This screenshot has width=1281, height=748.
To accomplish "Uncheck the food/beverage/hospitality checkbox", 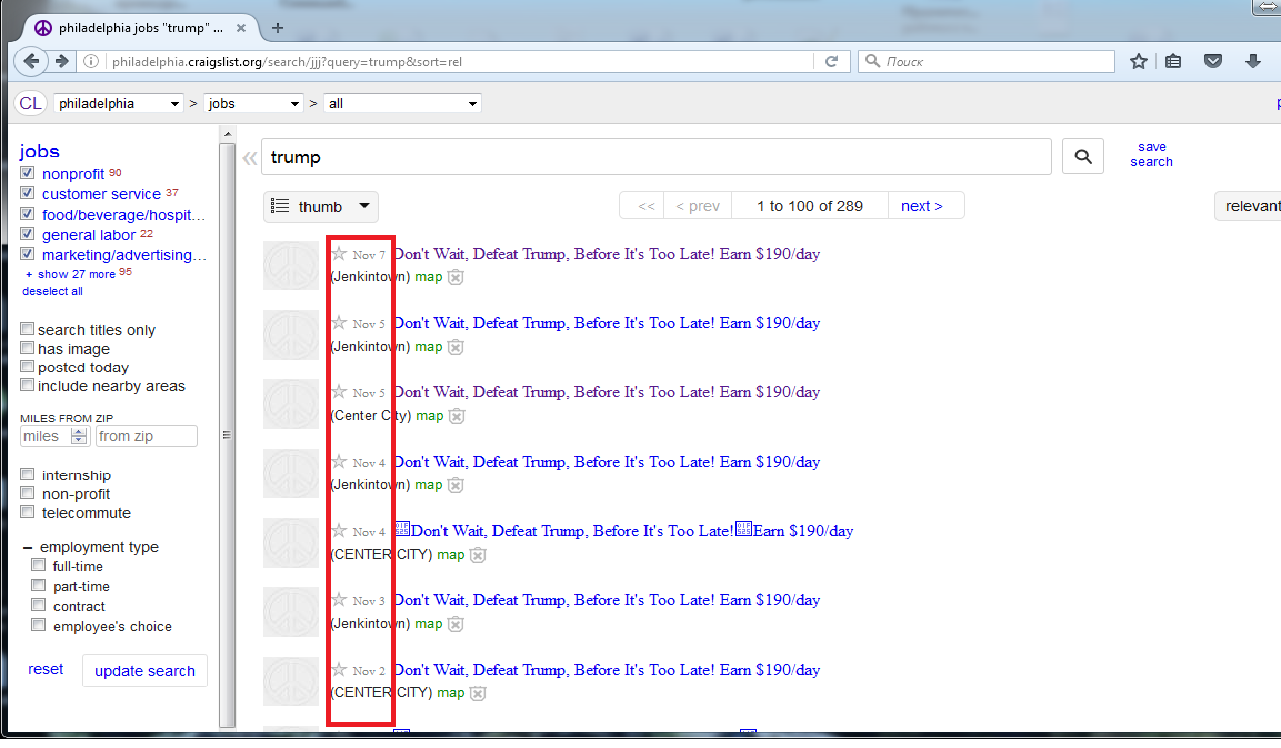I will (x=27, y=214).
